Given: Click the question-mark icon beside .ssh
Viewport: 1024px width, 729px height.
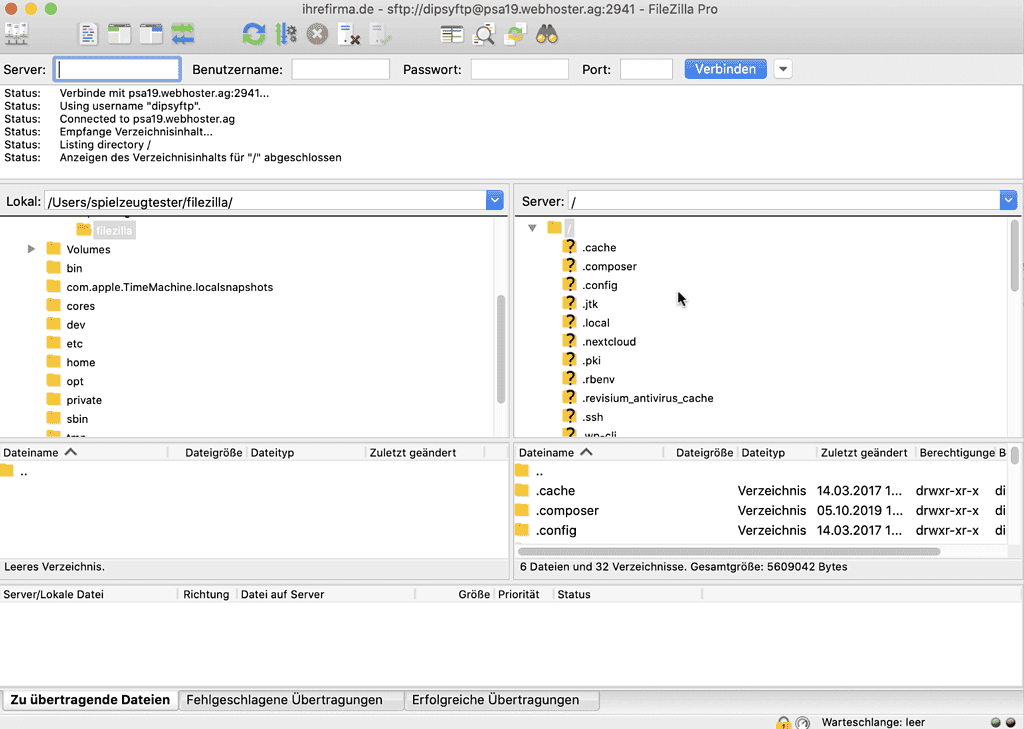Looking at the screenshot, I should point(569,416).
